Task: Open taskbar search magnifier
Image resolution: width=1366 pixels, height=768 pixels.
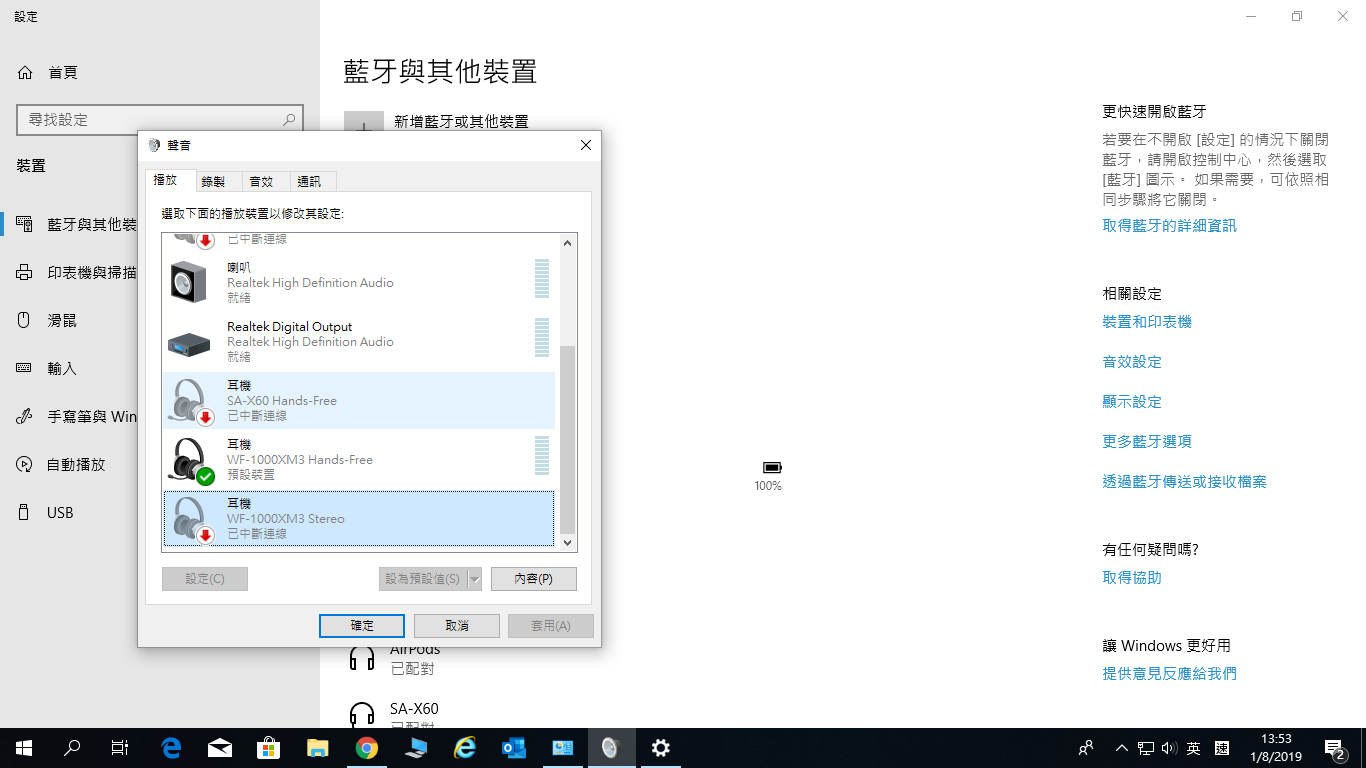Action: pos(72,748)
